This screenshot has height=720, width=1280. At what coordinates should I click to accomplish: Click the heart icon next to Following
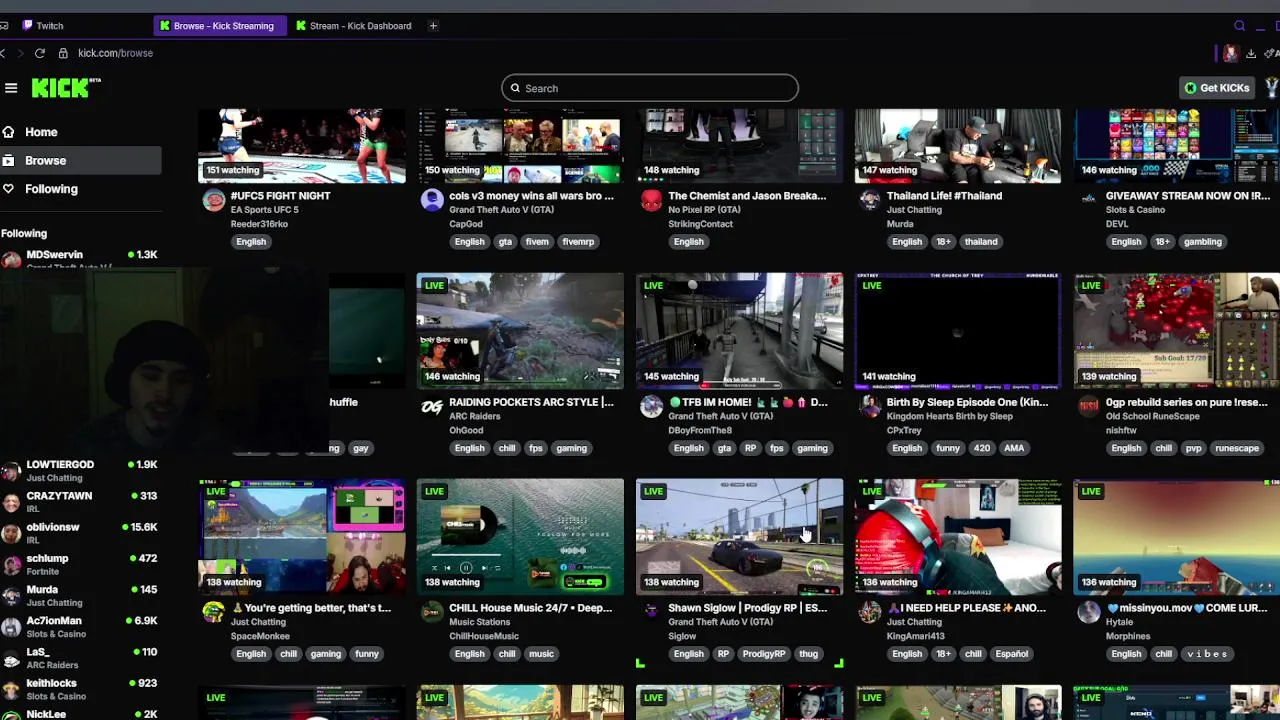(9, 189)
